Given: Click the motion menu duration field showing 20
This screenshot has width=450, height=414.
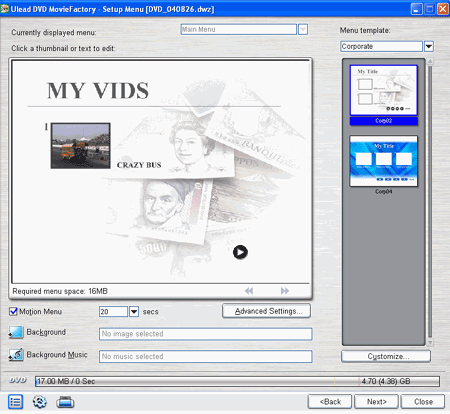Looking at the screenshot, I should click(x=113, y=312).
